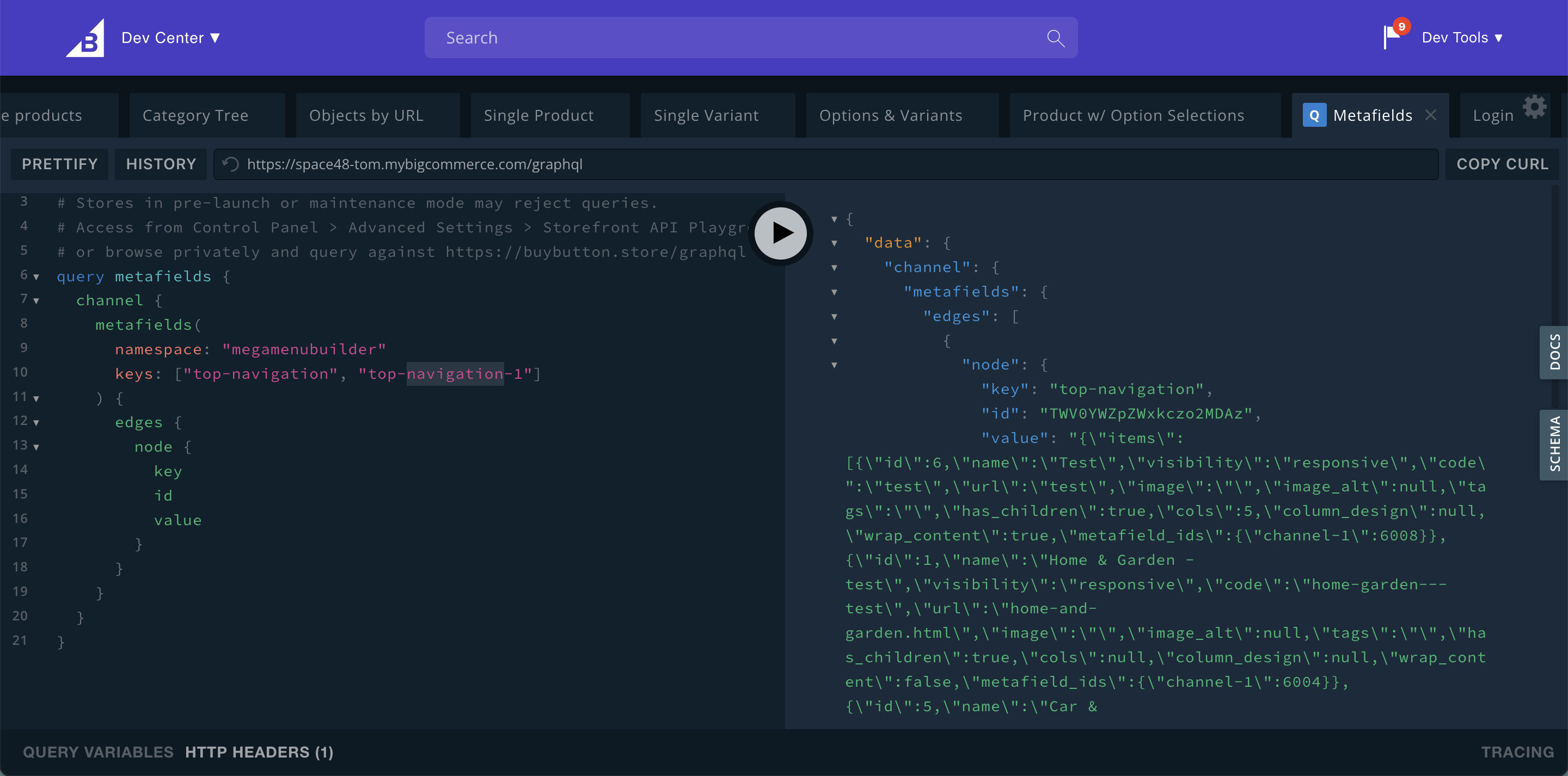Viewport: 1568px width, 776px height.
Task: Click the Search input field
Action: tap(751, 38)
